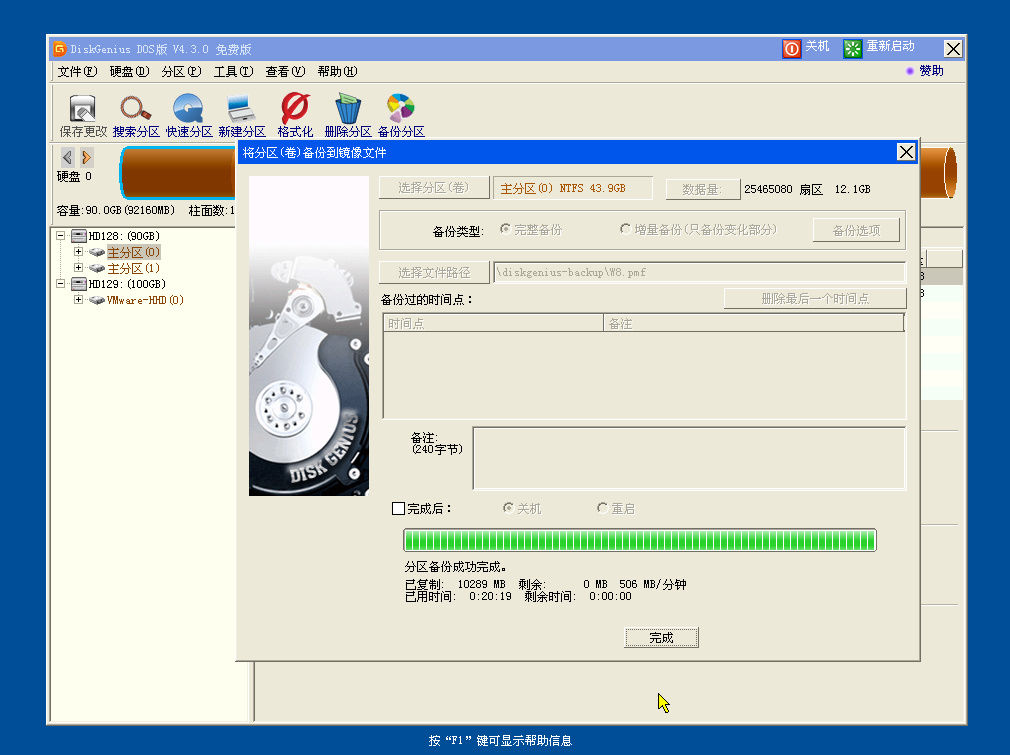Click the 选择文件路径 select file path button
This screenshot has width=1010, height=755.
[434, 272]
